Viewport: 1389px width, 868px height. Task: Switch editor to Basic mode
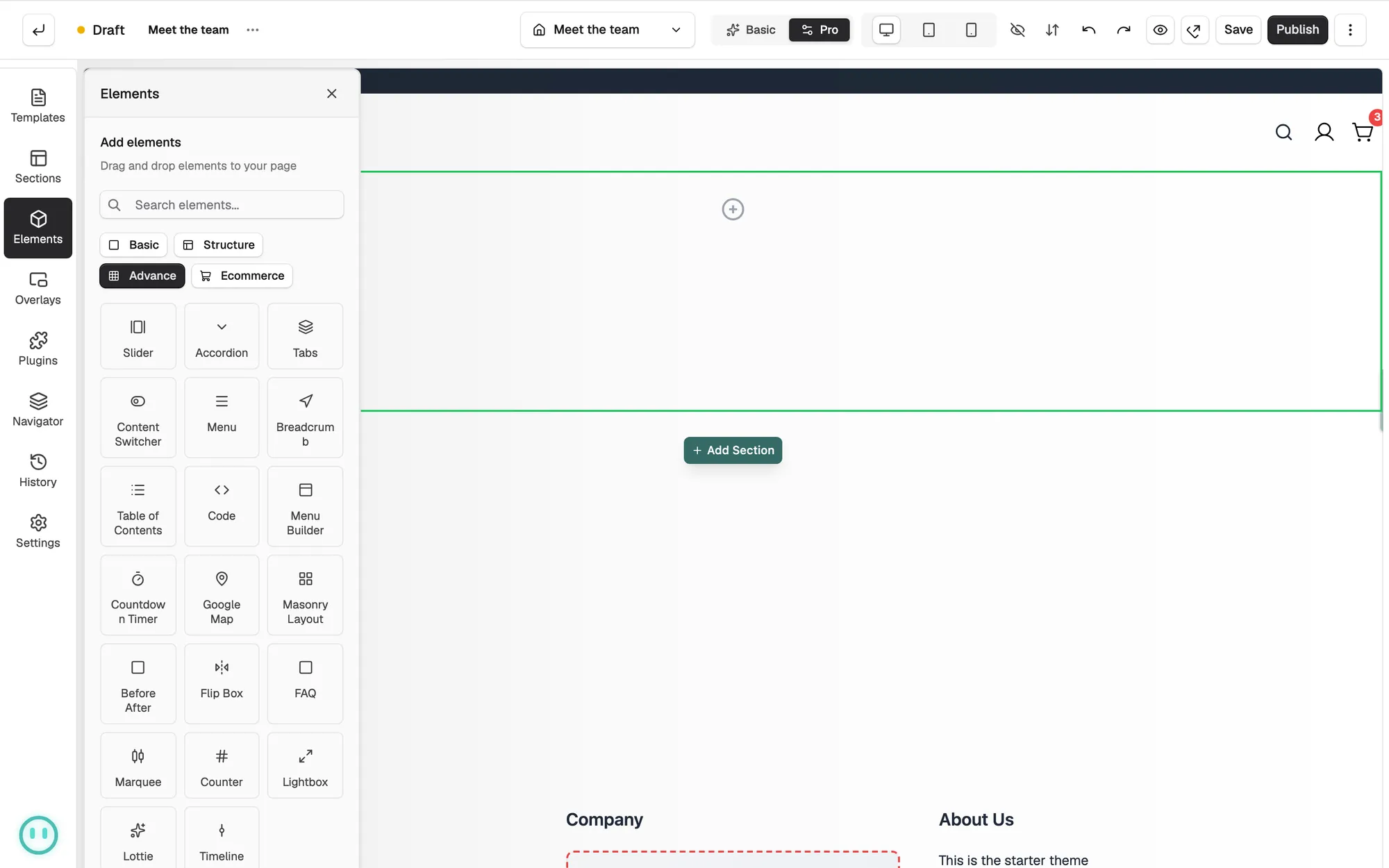tap(751, 30)
